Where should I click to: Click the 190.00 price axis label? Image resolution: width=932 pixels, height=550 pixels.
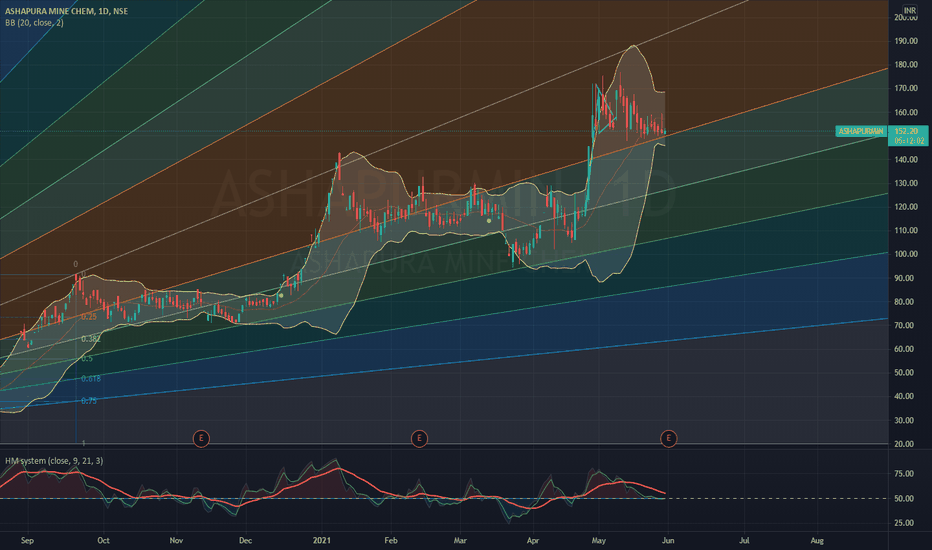pyautogui.click(x=906, y=41)
